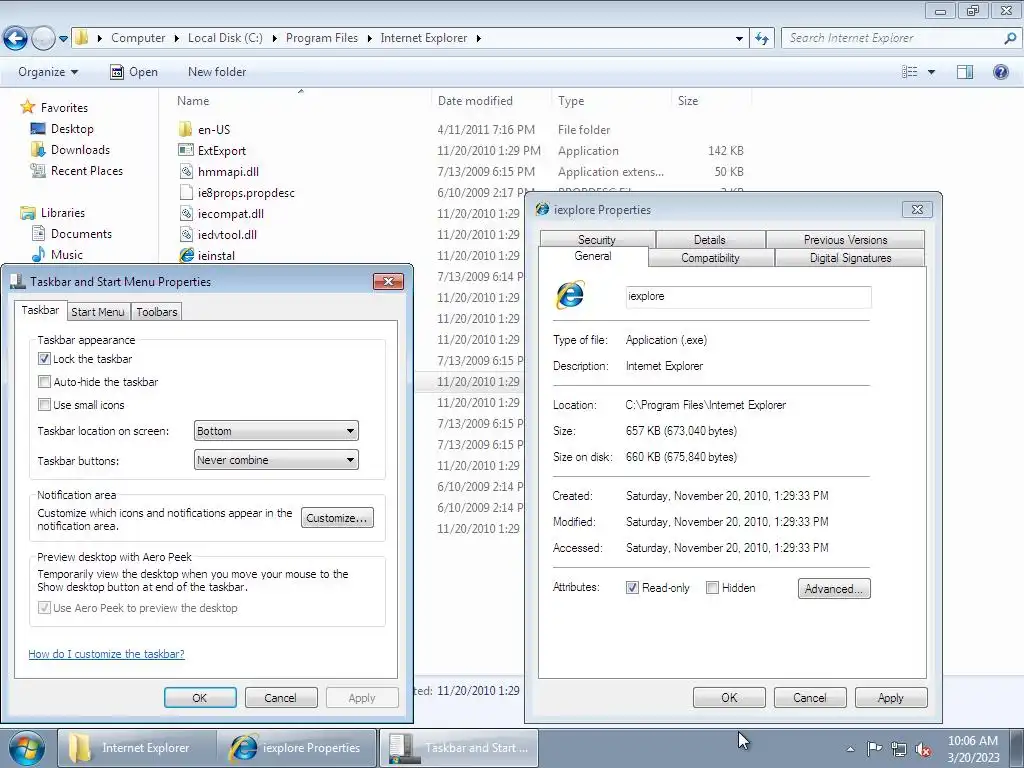Click OK in Taskbar and Start Menu Properties
Viewport: 1024px width, 768px height.
click(x=200, y=697)
